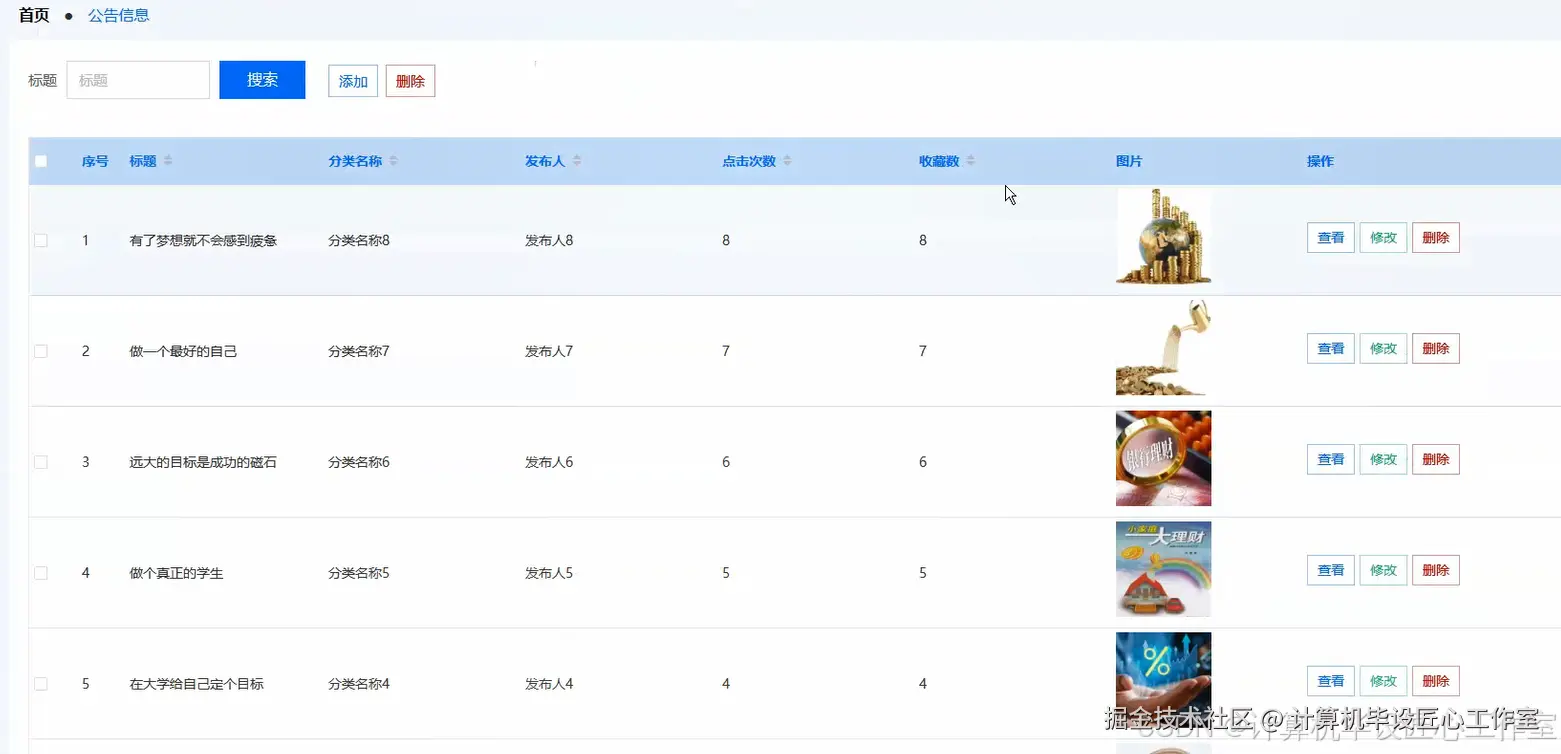This screenshot has height=754, width=1561.
Task: Click the top 删除 batch delete button
Action: click(410, 80)
